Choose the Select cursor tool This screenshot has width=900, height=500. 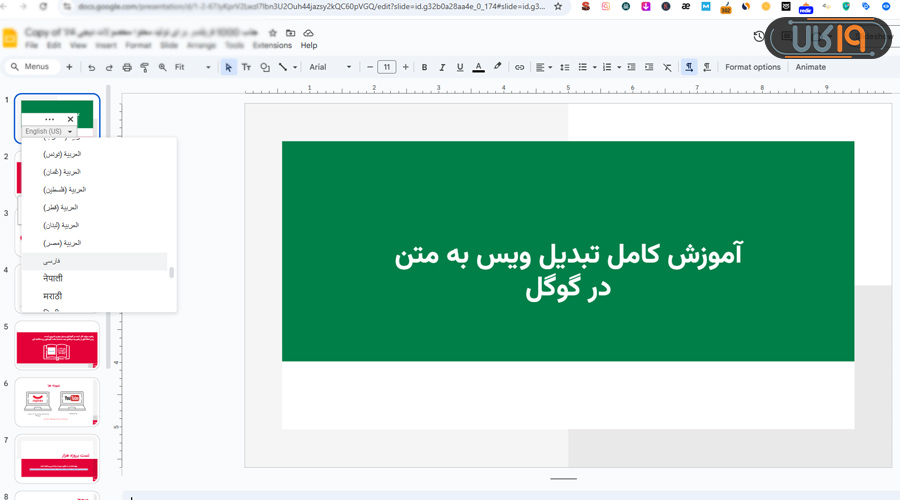[x=228, y=67]
